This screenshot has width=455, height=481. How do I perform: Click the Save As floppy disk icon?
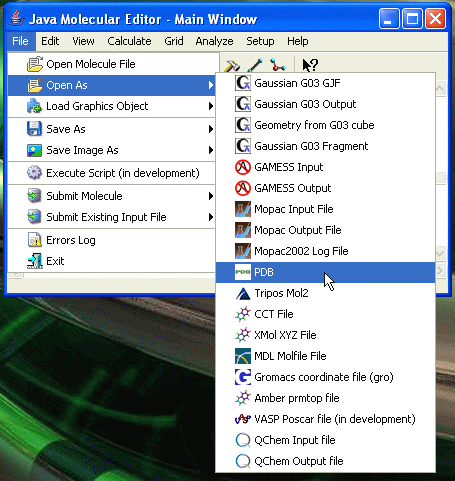click(x=35, y=129)
